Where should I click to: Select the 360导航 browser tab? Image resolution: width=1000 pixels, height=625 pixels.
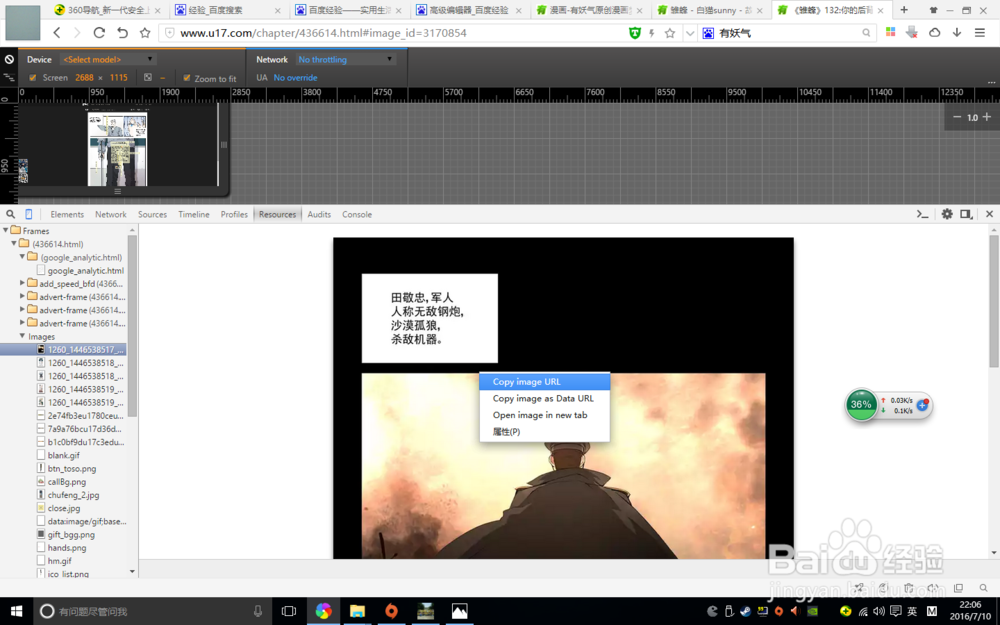(x=107, y=10)
